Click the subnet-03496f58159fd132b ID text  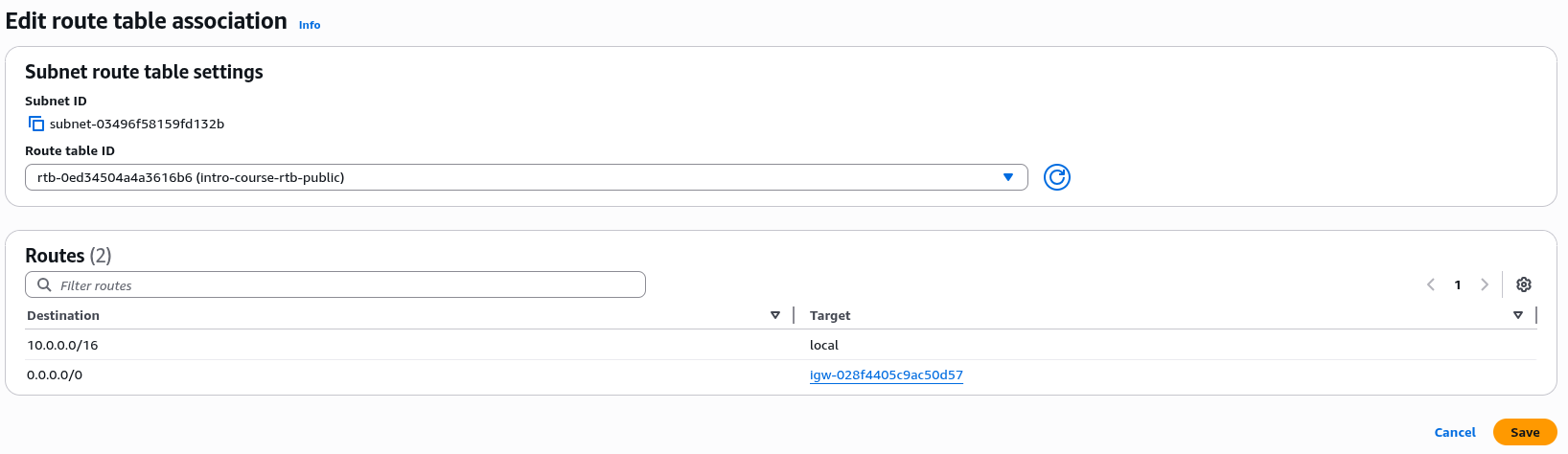pos(137,124)
